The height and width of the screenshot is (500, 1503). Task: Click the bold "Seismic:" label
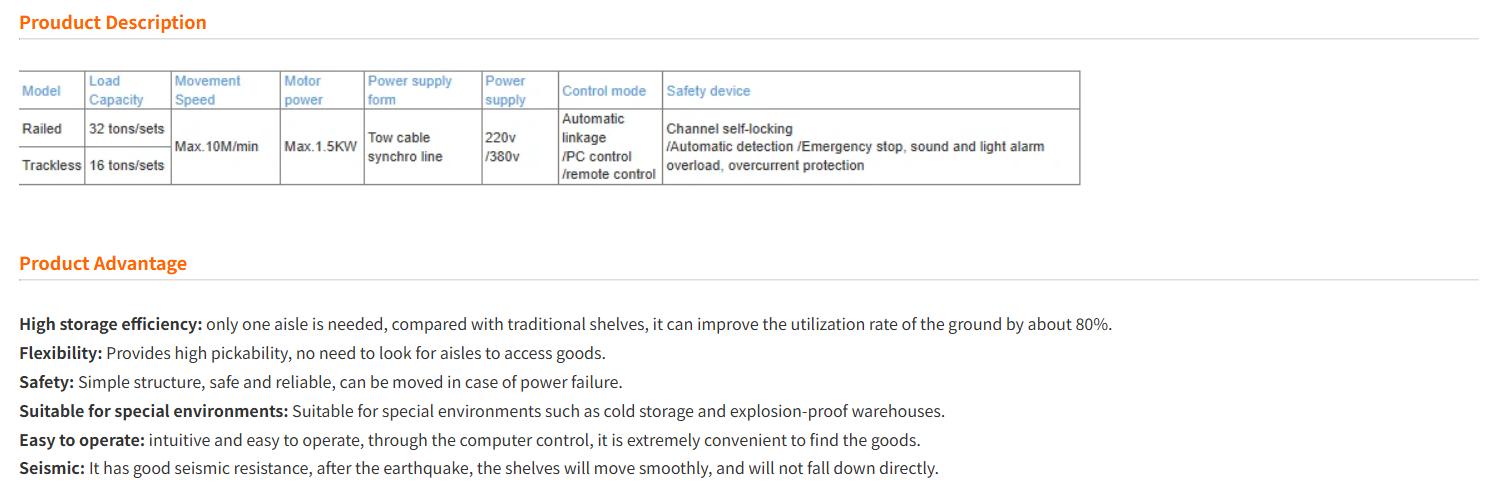click(x=52, y=468)
